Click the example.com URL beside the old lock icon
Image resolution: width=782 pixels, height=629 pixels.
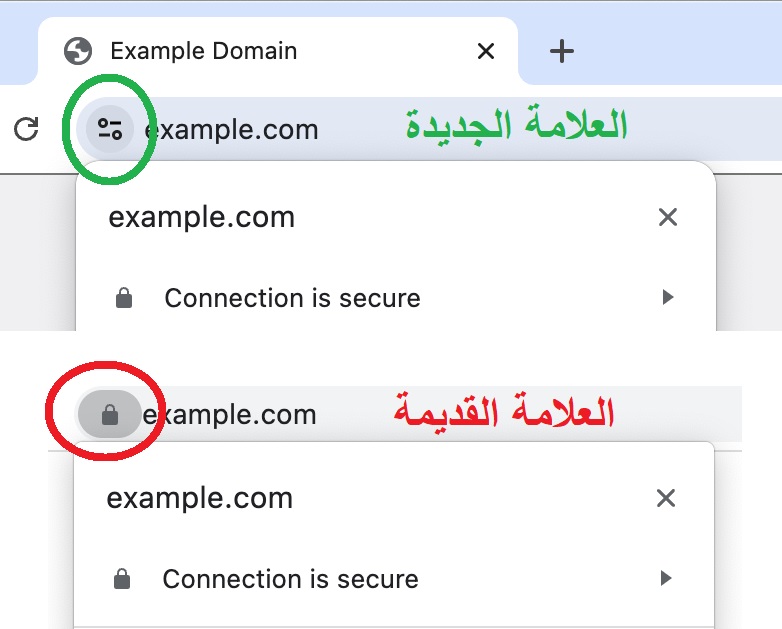click(x=230, y=415)
